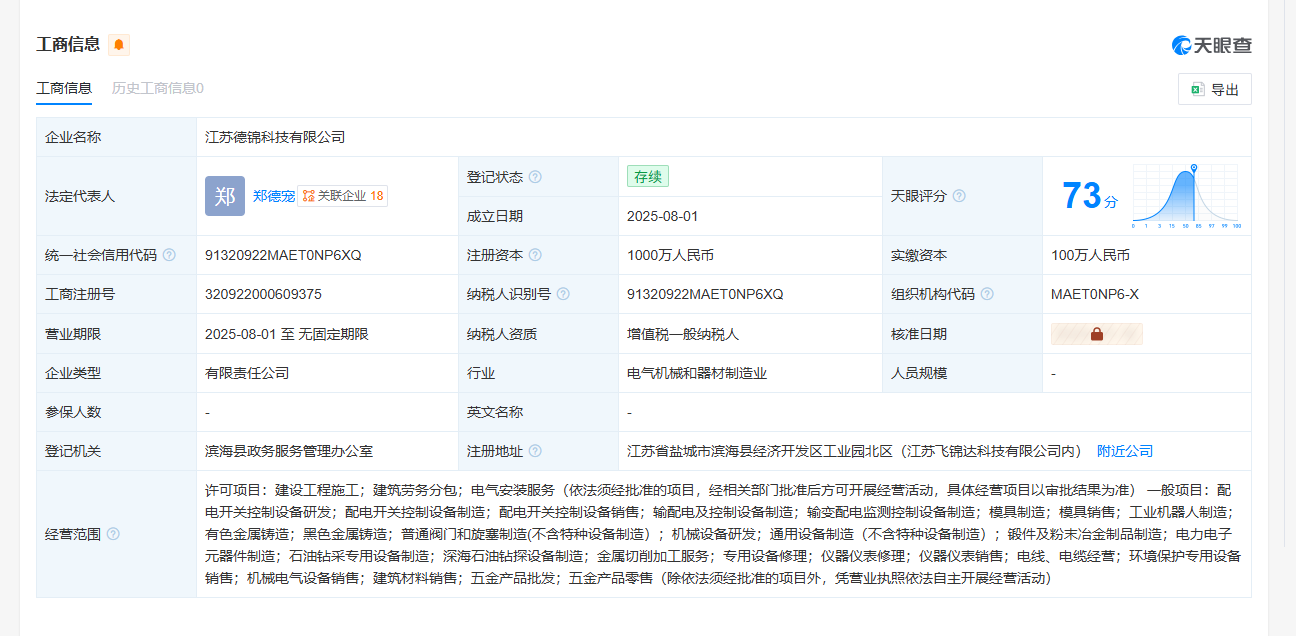Click the orange bell alert icon
Viewport: 1296px width, 636px height.
tap(119, 45)
